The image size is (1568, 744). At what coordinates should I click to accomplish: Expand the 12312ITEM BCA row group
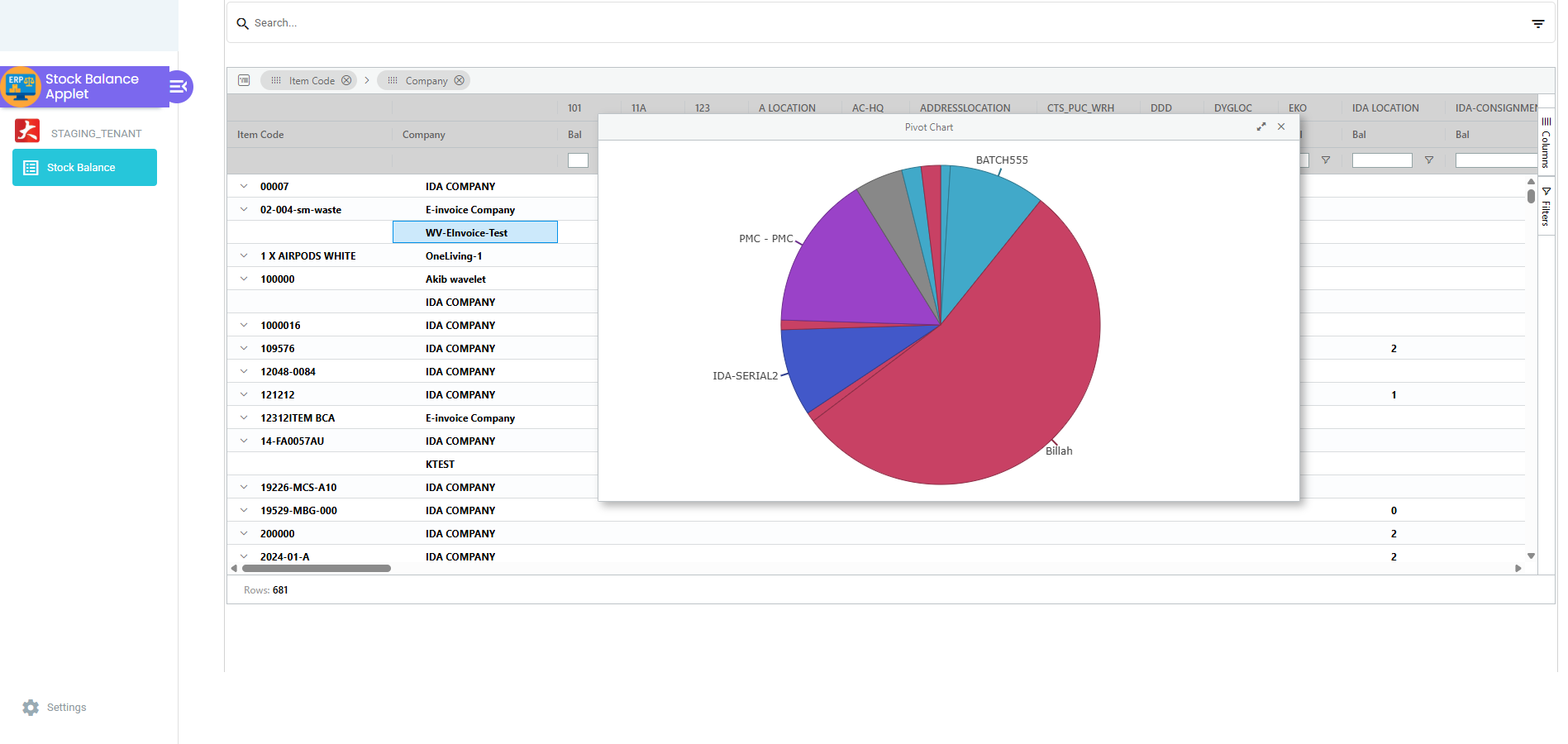[244, 418]
